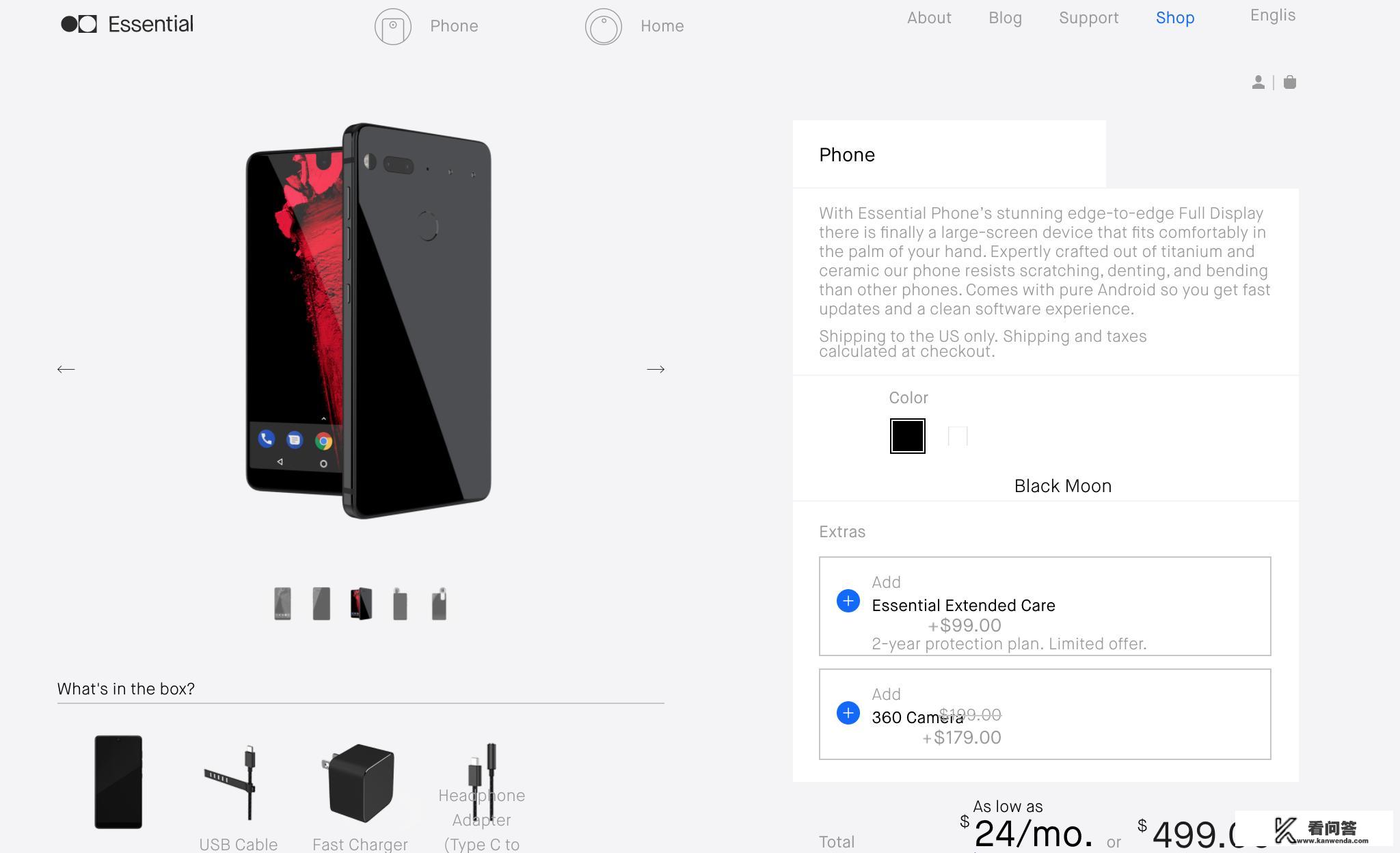Toggle Essential Extended Care add-on
This screenshot has height=853, width=1400.
pyautogui.click(x=848, y=600)
